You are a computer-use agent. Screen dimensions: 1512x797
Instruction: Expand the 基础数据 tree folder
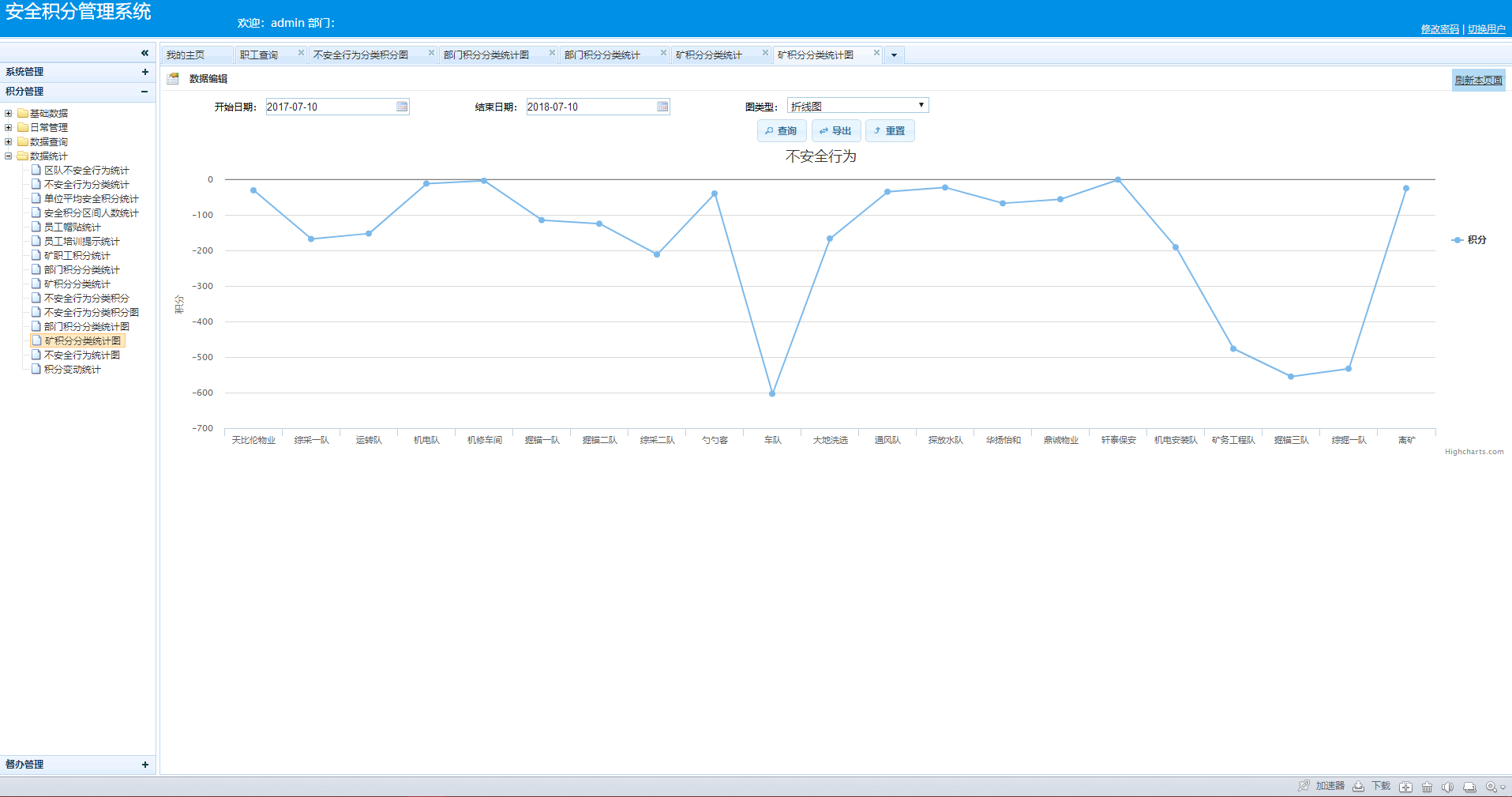click(x=9, y=114)
